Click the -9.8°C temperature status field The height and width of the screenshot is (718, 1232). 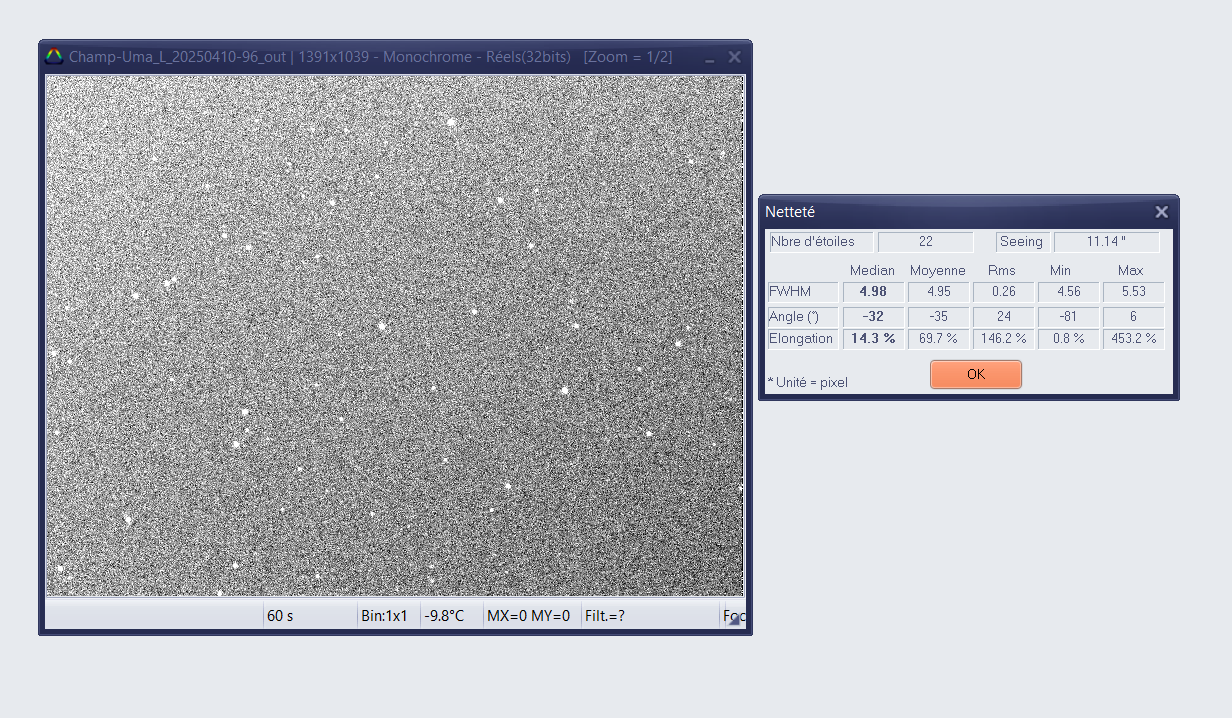tap(450, 616)
